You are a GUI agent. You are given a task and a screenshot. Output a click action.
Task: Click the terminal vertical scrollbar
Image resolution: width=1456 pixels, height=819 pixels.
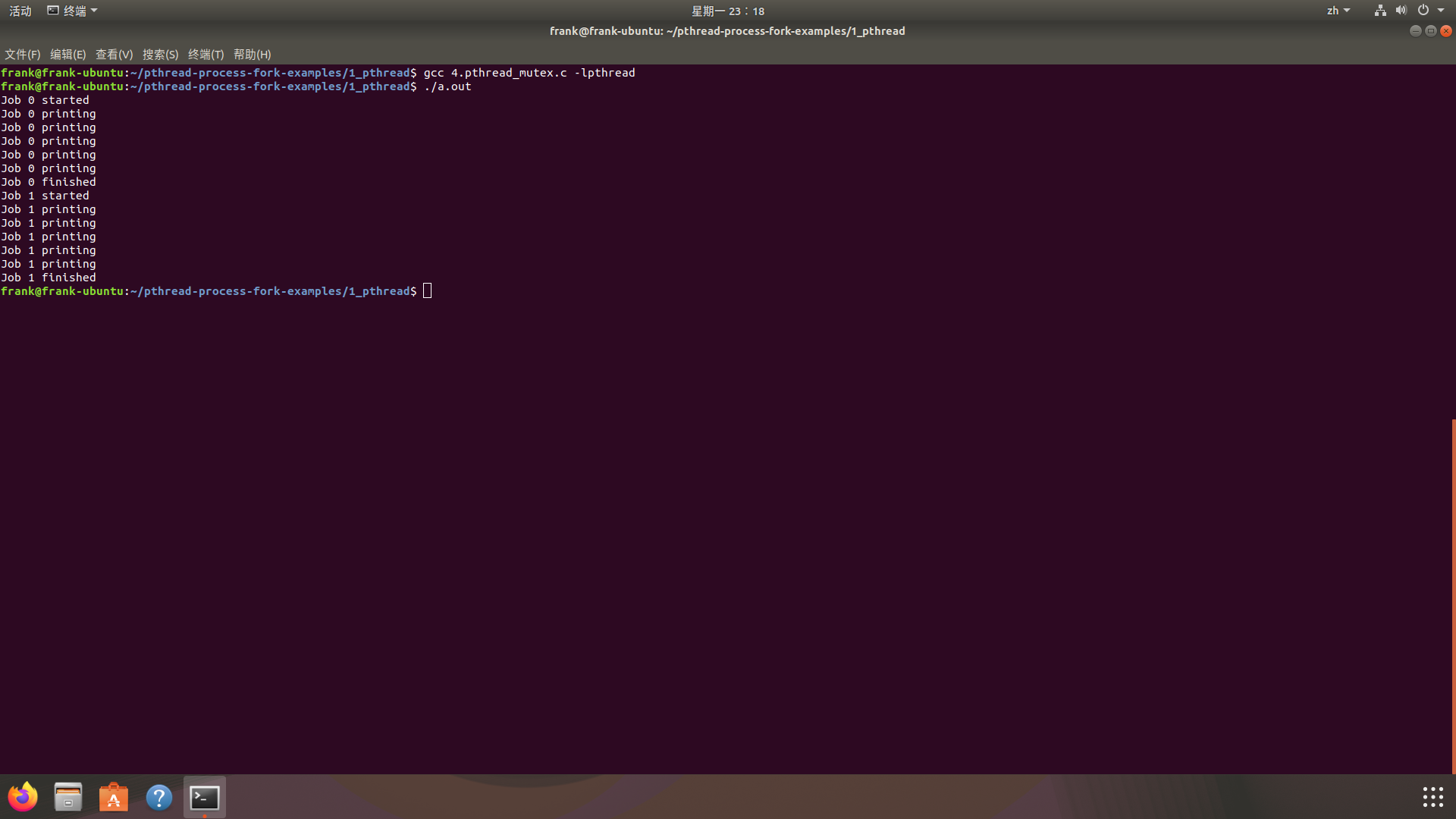1453,595
